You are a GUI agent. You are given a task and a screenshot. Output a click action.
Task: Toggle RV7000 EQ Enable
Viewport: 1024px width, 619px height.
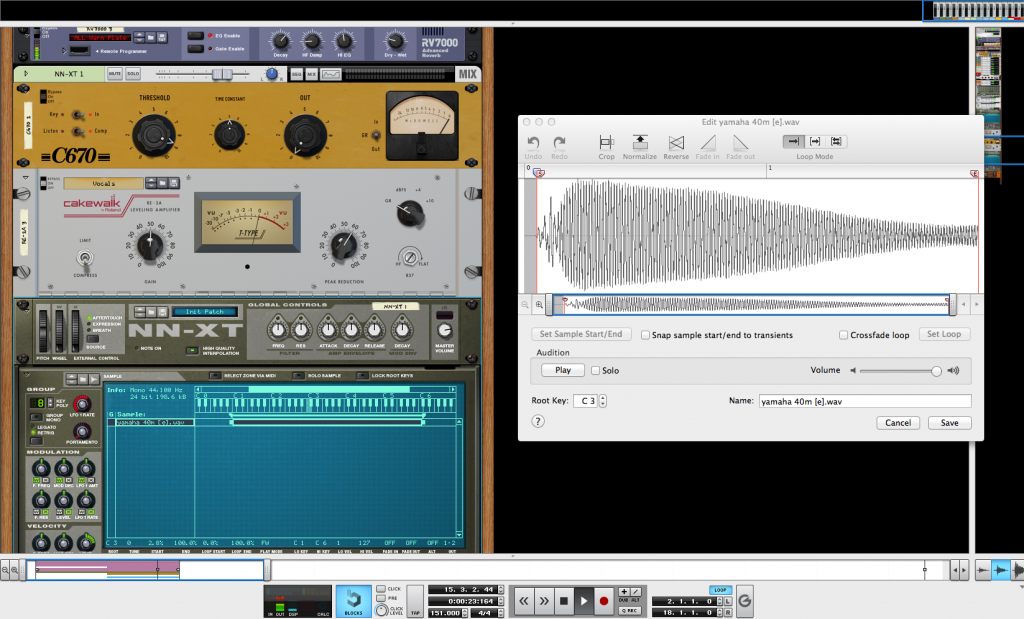[196, 35]
